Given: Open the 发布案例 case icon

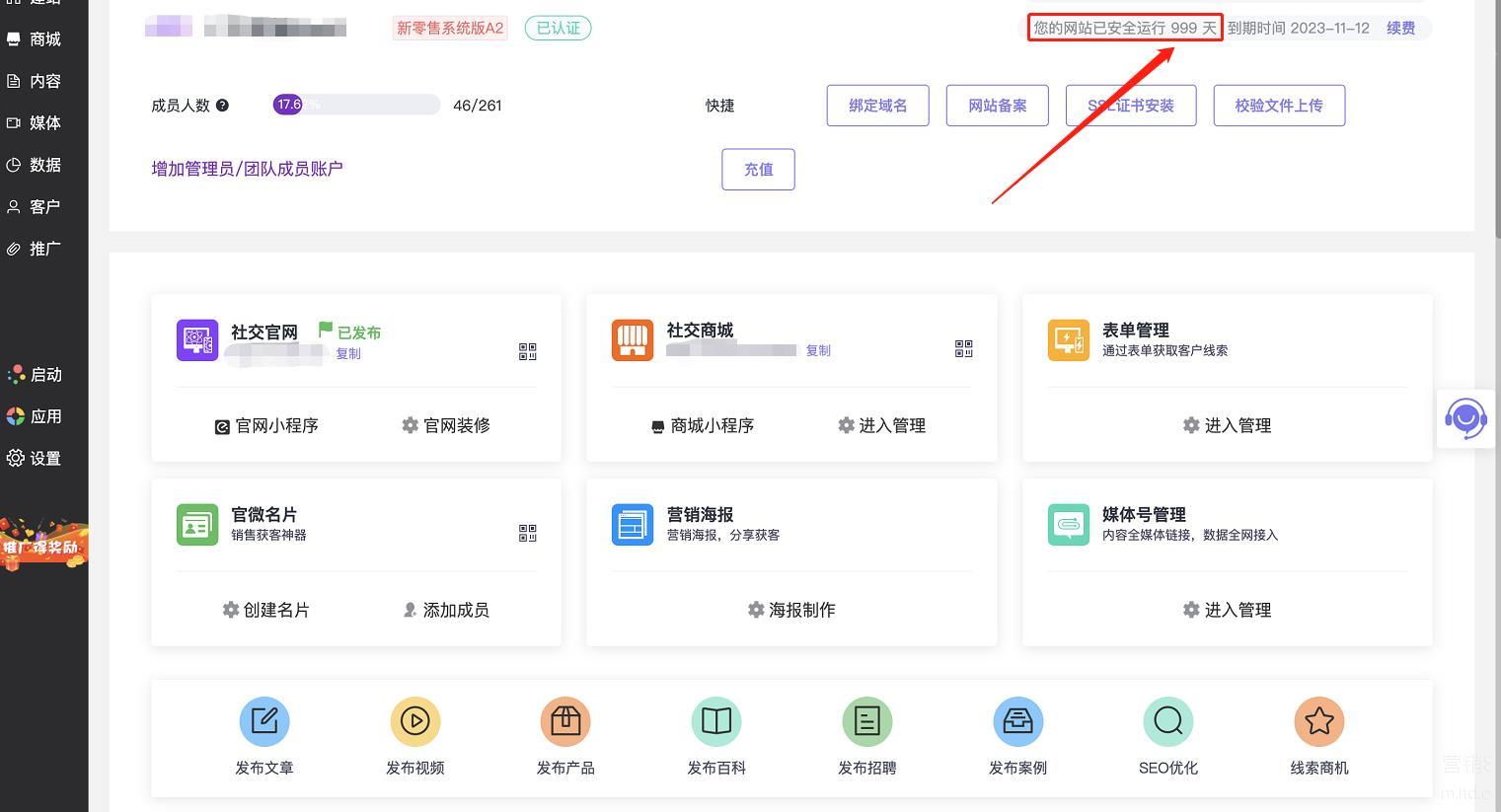Looking at the screenshot, I should (1017, 722).
